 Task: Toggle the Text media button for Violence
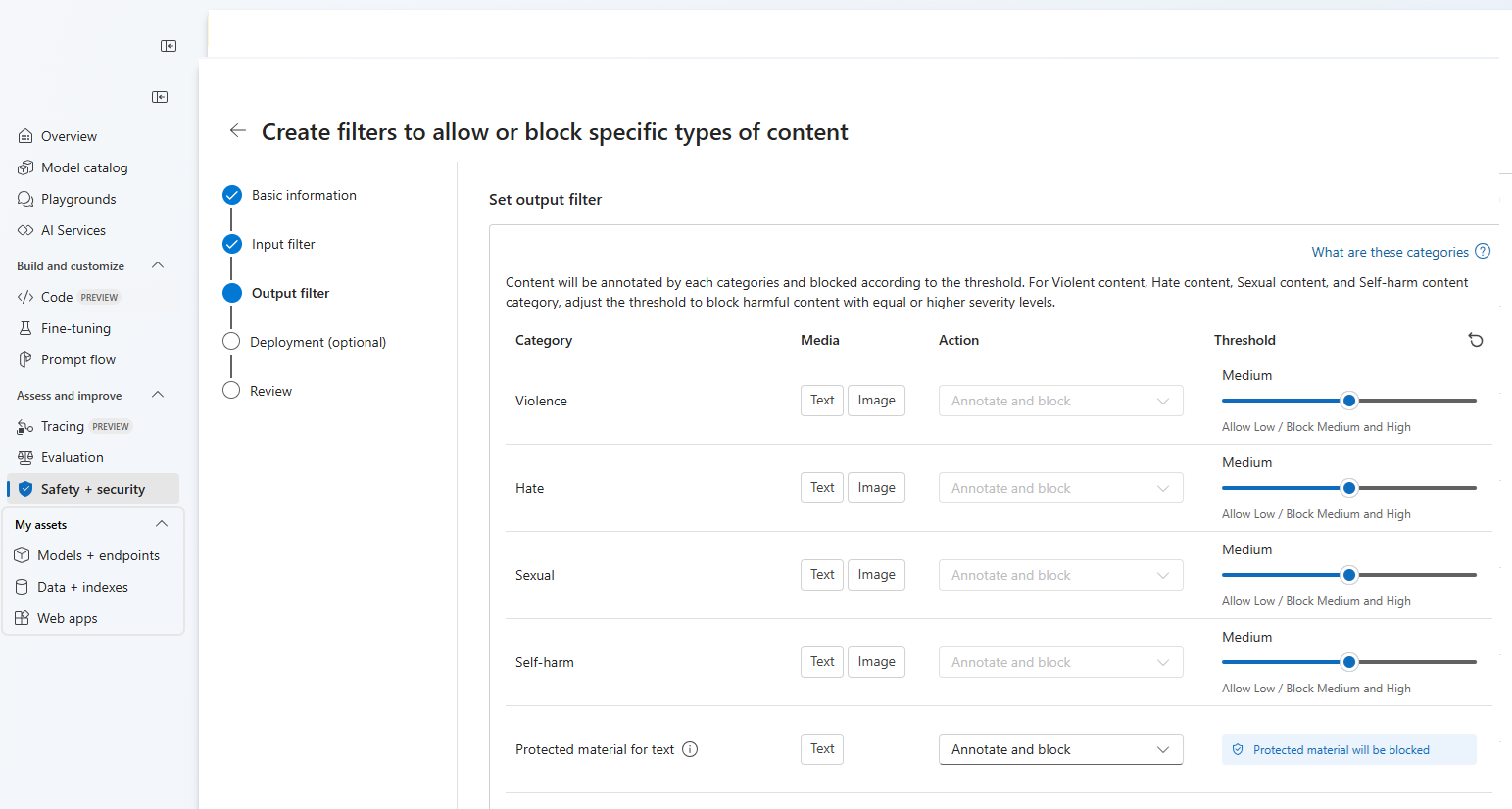(822, 401)
